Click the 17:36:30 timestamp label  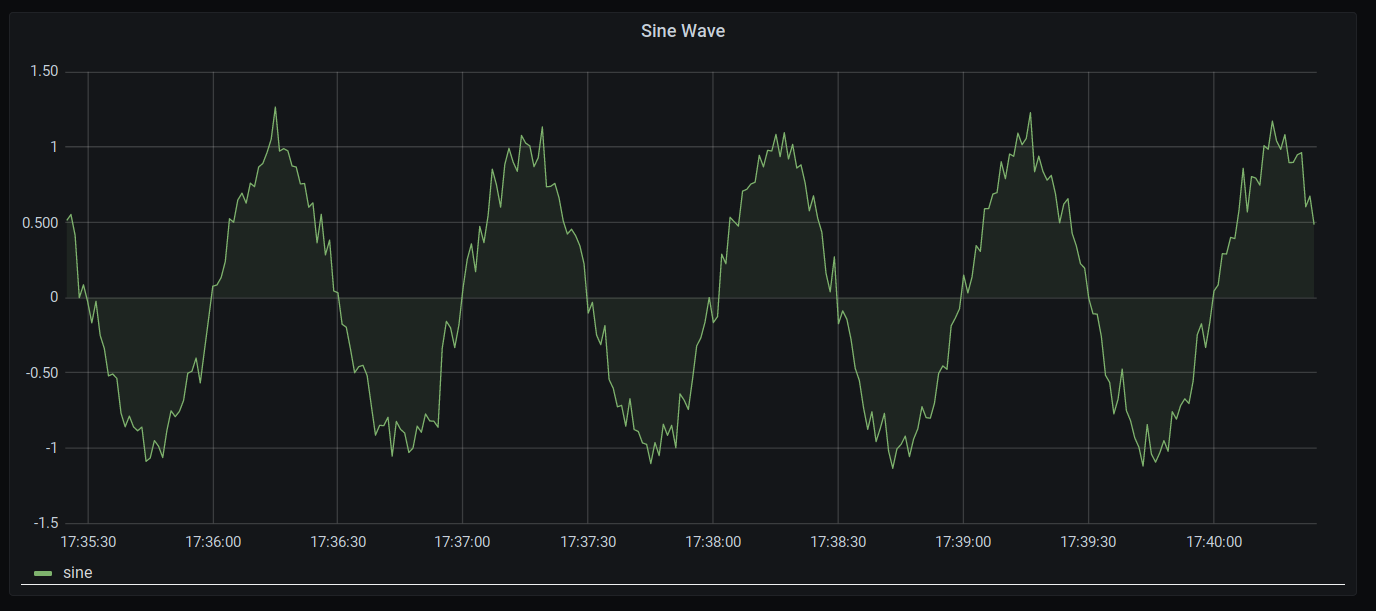click(339, 541)
